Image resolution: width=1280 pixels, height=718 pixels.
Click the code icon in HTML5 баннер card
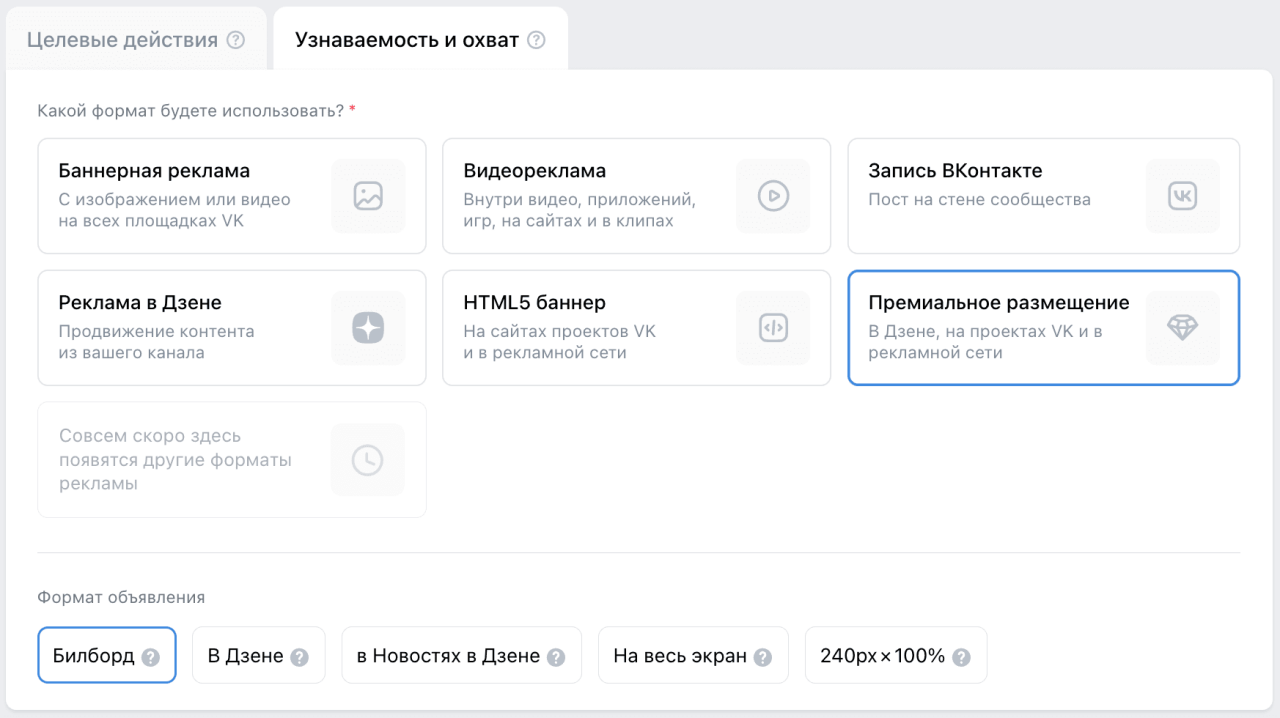pyautogui.click(x=773, y=328)
